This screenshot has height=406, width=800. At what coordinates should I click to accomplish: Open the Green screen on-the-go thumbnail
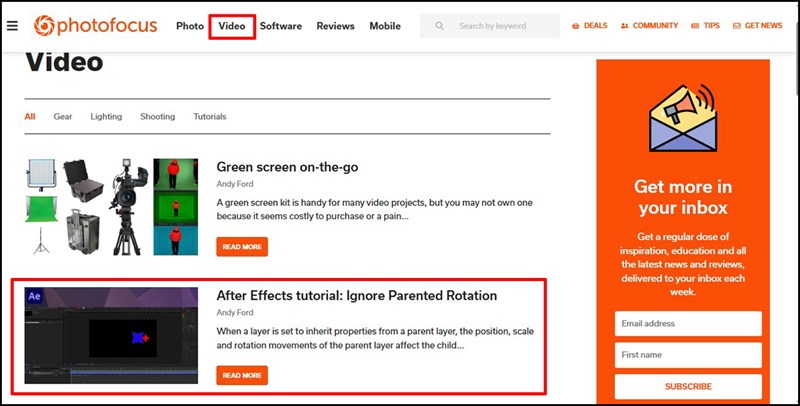[x=111, y=207]
